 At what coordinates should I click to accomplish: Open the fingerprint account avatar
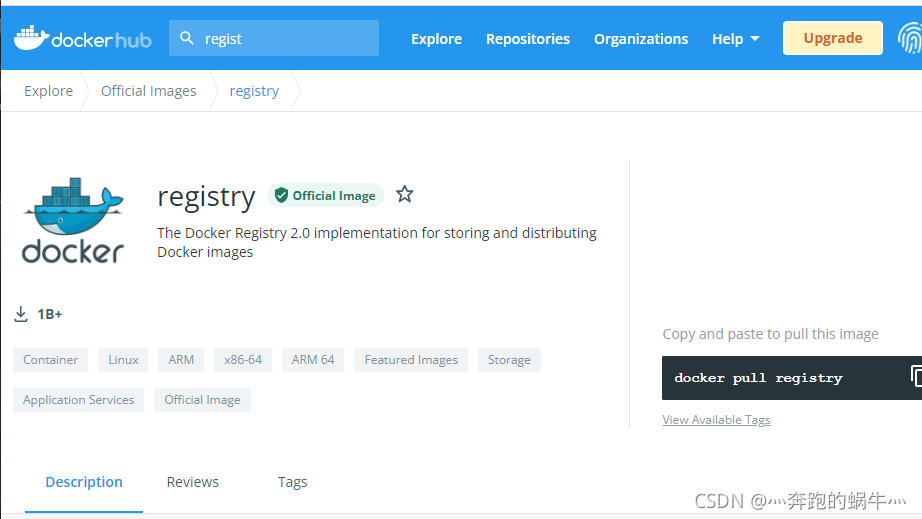pos(910,38)
